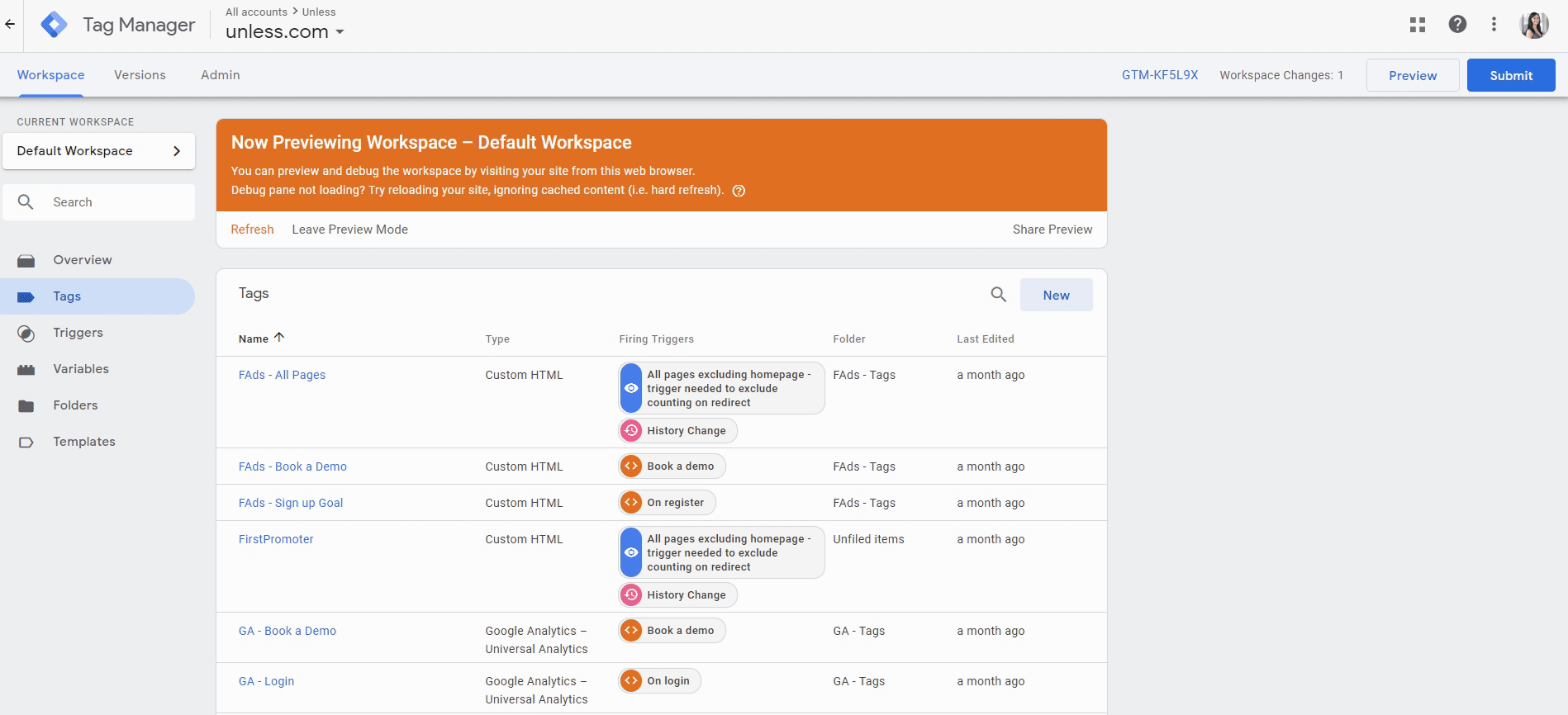Expand the Default Workspace selector
The width and height of the screenshot is (1568, 715).
(x=99, y=151)
